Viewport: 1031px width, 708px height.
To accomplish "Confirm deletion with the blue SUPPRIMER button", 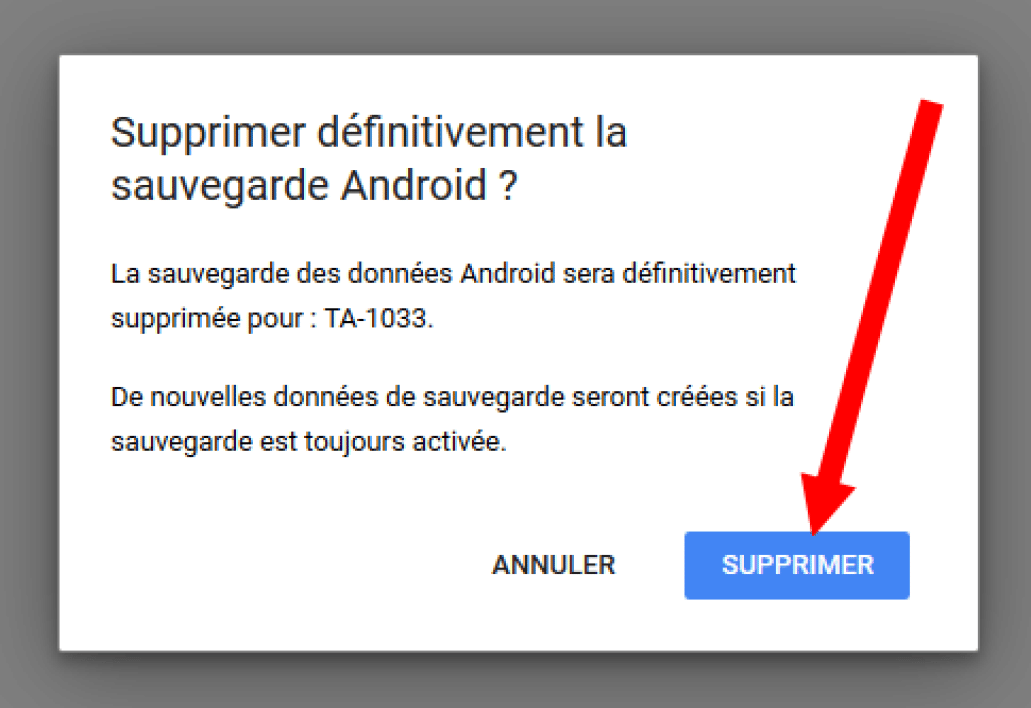I will (x=796, y=565).
